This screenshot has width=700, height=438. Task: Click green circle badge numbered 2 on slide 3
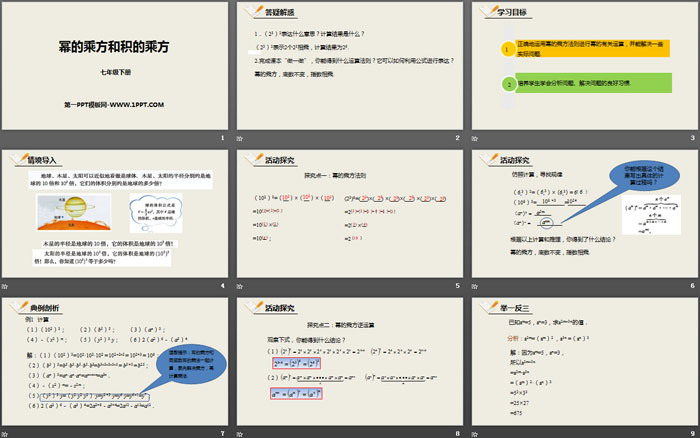tap(493, 86)
